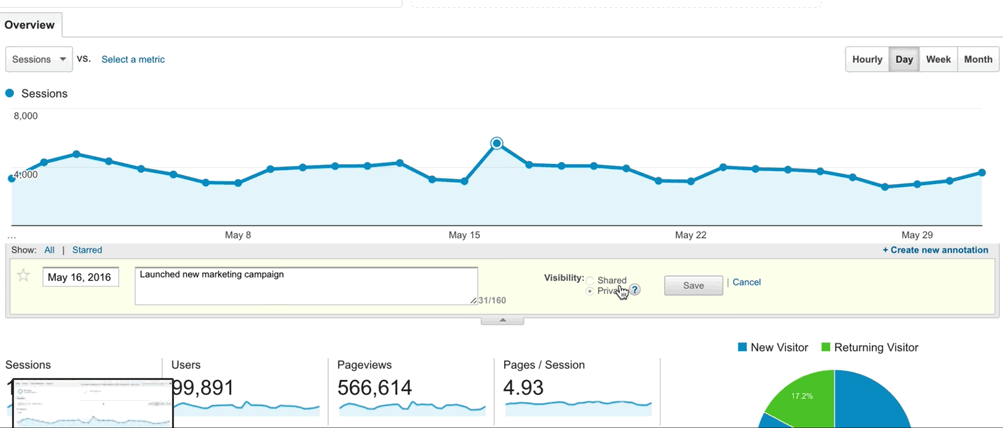Star the May 16 annotation

pos(24,276)
